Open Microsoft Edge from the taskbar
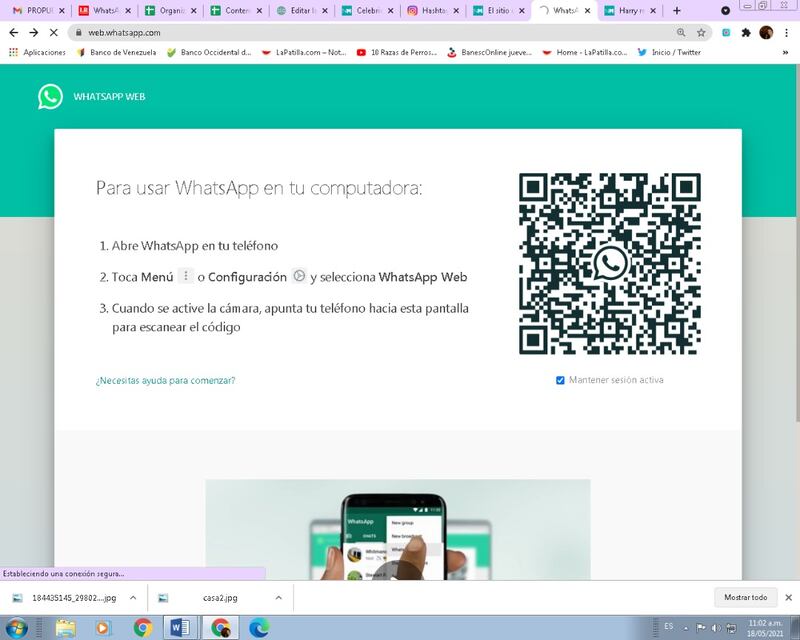This screenshot has height=640, width=800. (x=259, y=627)
